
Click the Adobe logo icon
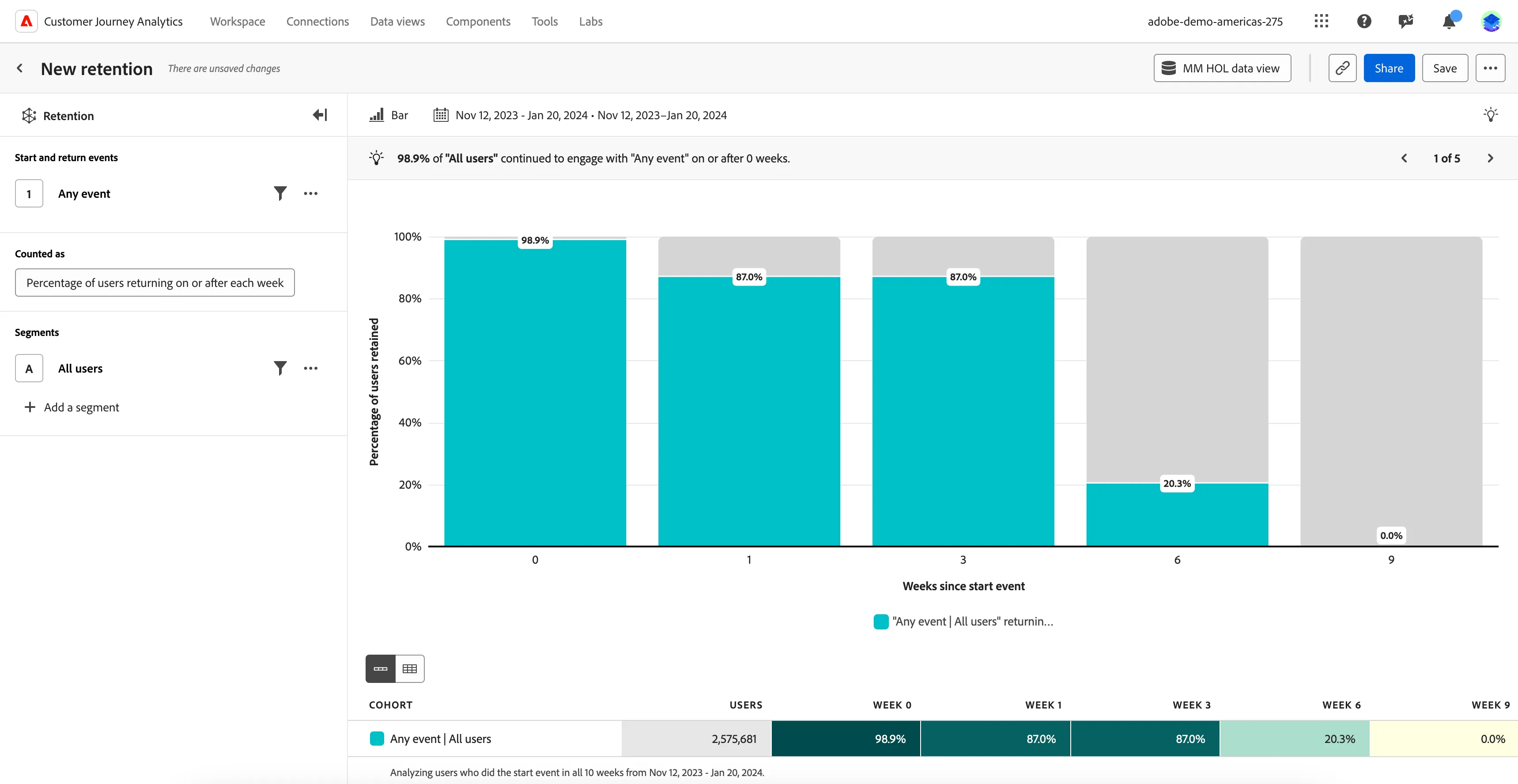[x=26, y=21]
